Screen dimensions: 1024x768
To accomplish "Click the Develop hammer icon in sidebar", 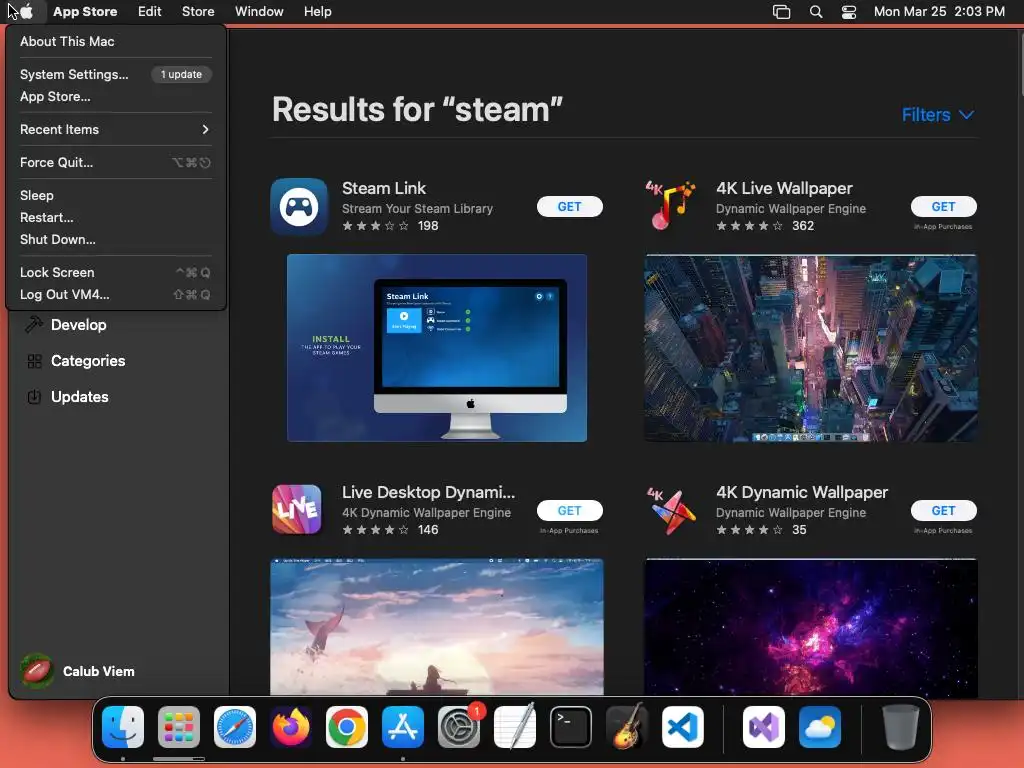I will point(34,325).
